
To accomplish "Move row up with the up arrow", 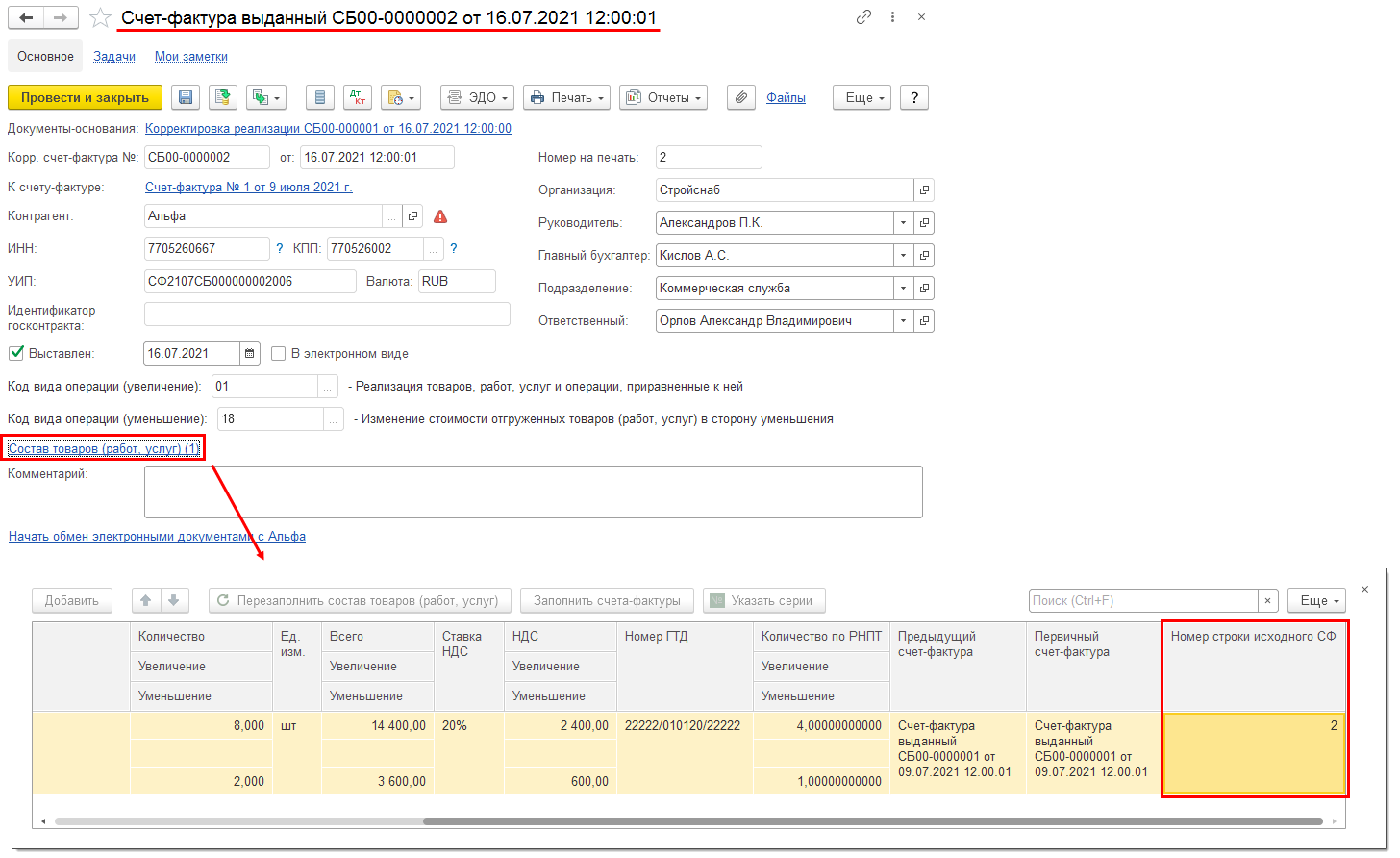I will pos(146,600).
